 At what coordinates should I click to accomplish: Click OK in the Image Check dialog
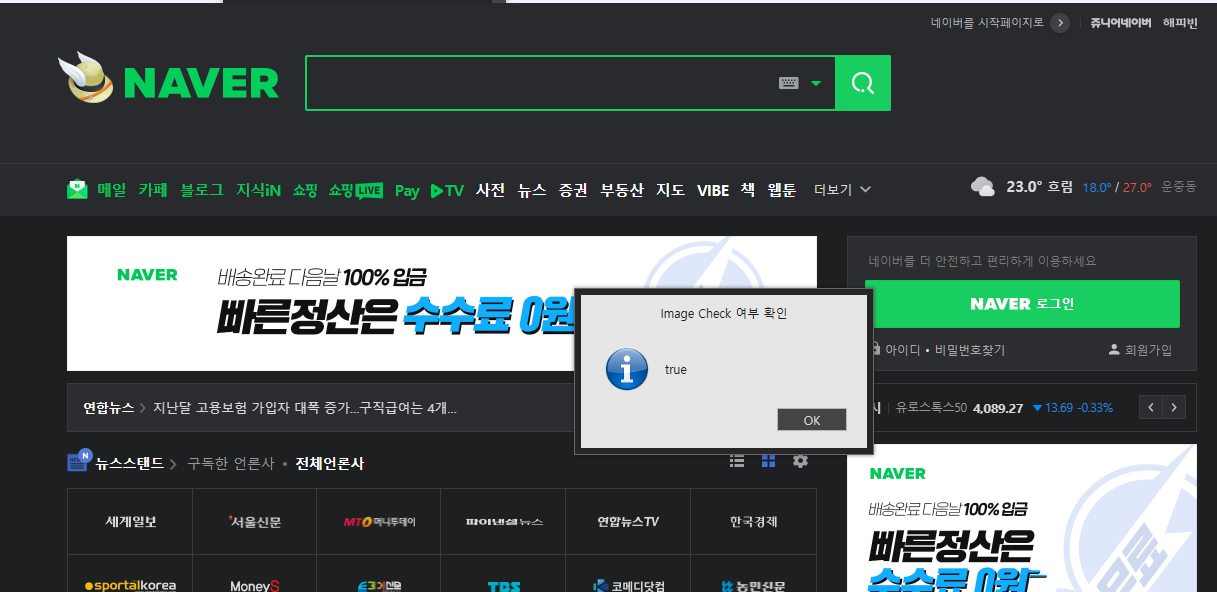812,420
